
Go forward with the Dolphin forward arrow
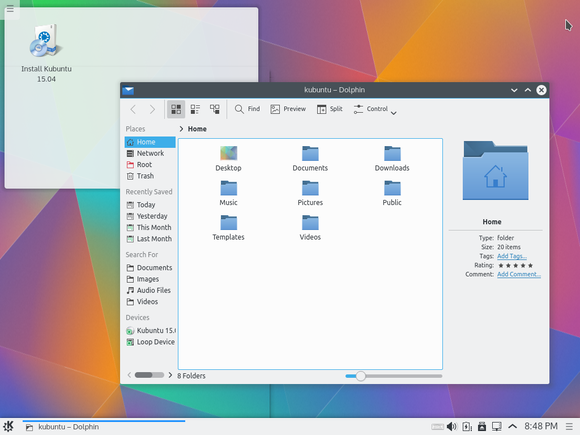152,109
